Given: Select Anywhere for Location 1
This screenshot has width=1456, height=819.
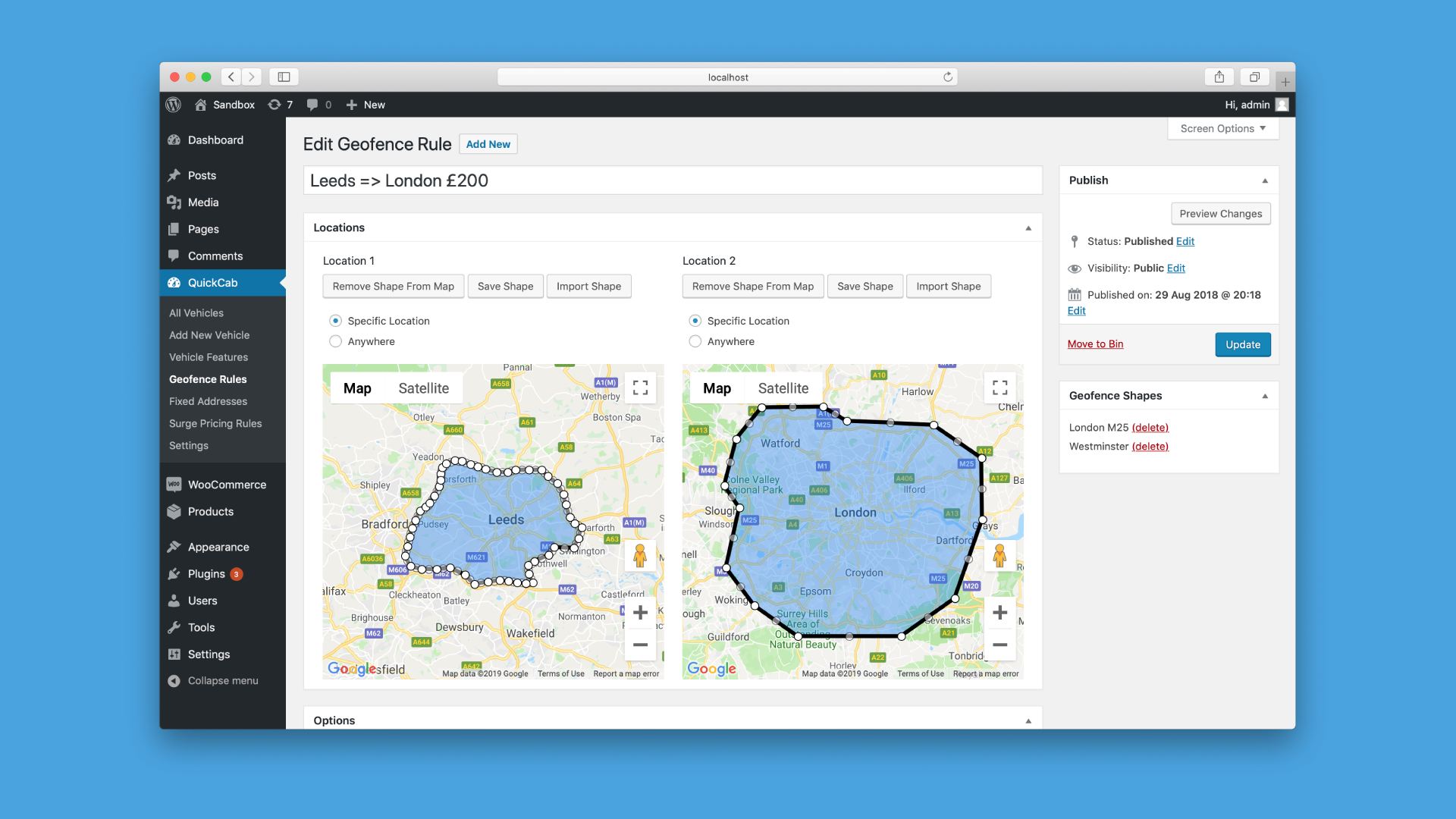Looking at the screenshot, I should pos(335,341).
